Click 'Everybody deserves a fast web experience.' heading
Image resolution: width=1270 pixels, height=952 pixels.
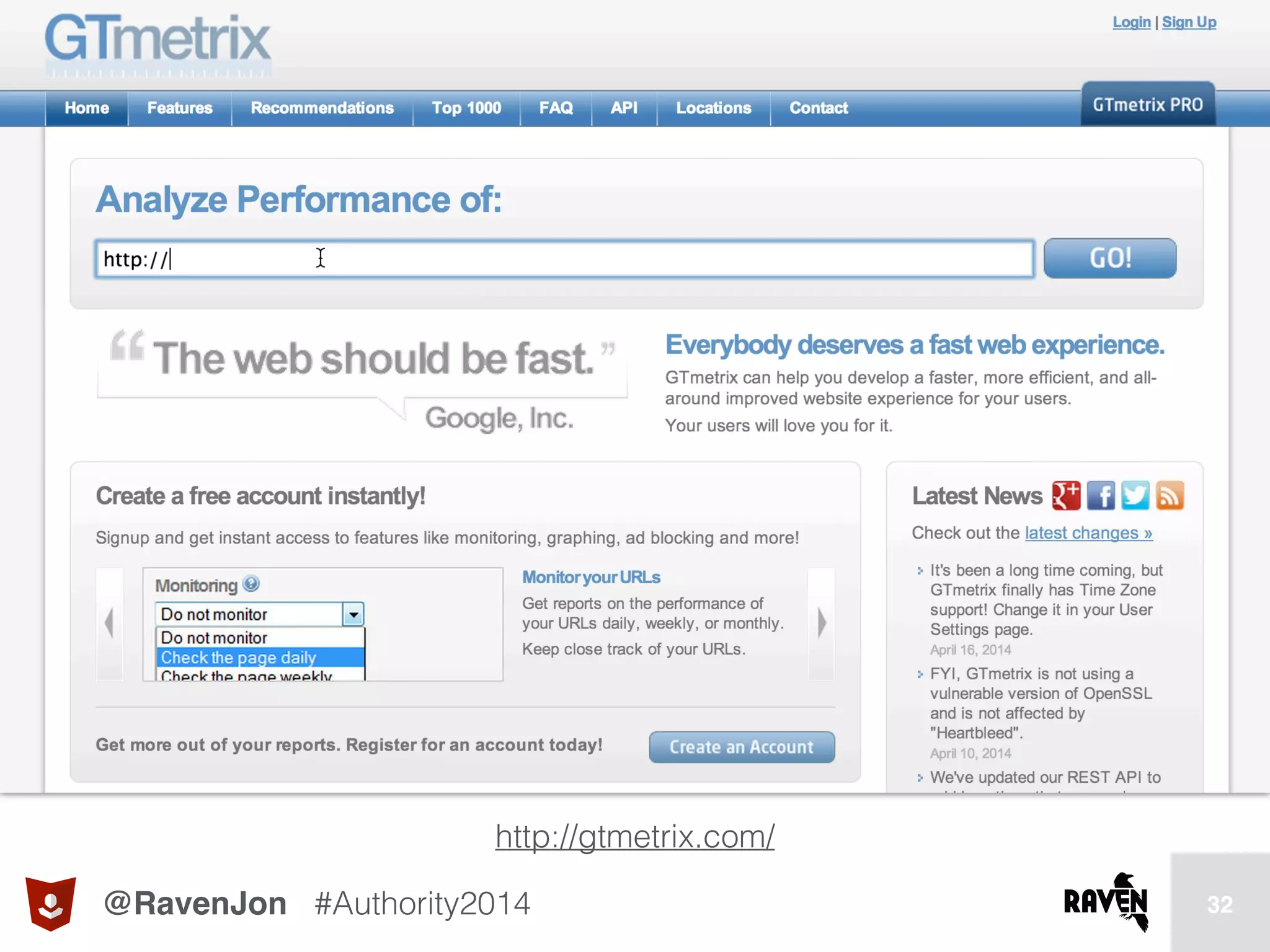coord(915,345)
